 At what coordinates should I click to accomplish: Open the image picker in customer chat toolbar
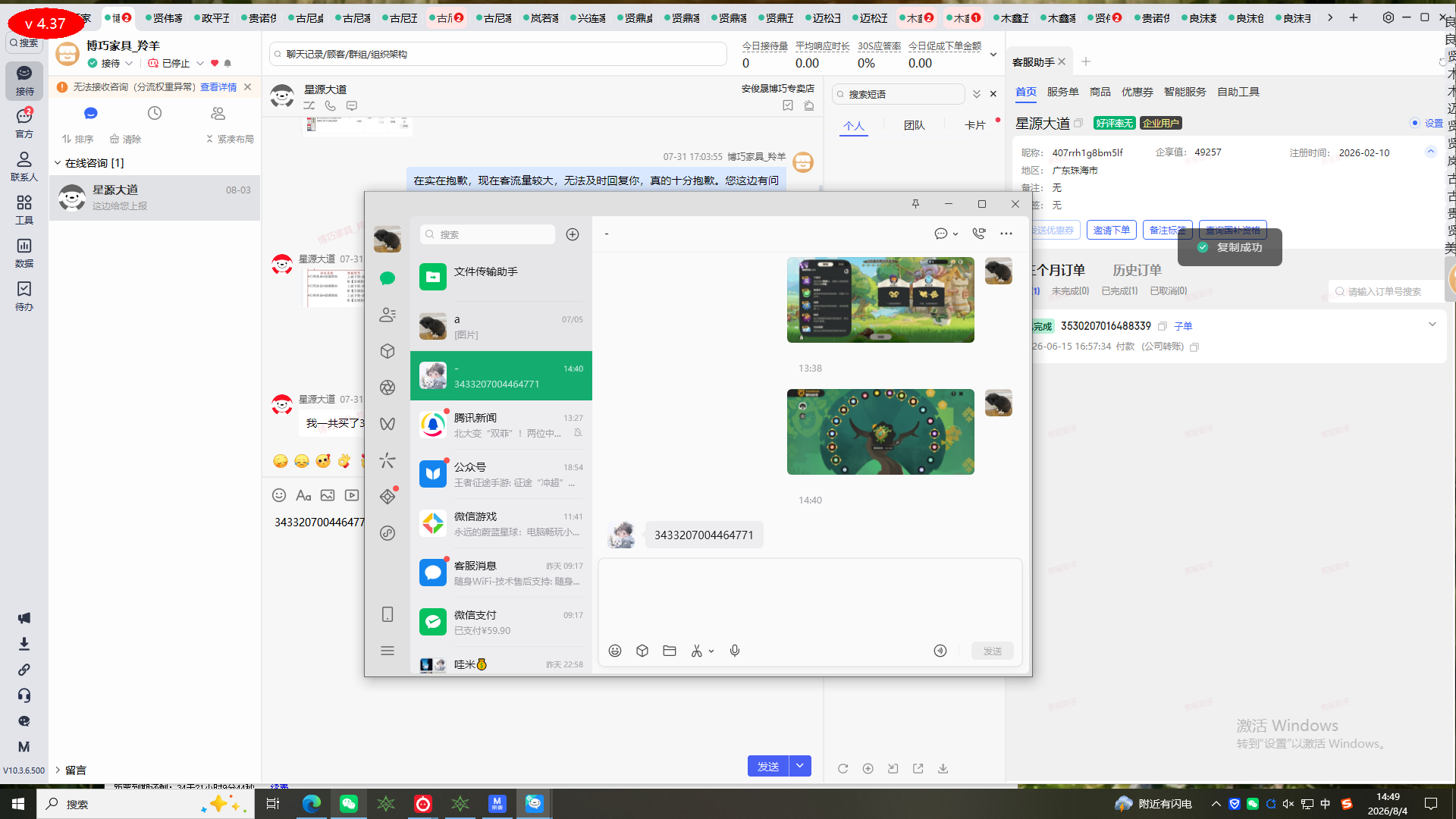pyautogui.click(x=328, y=495)
